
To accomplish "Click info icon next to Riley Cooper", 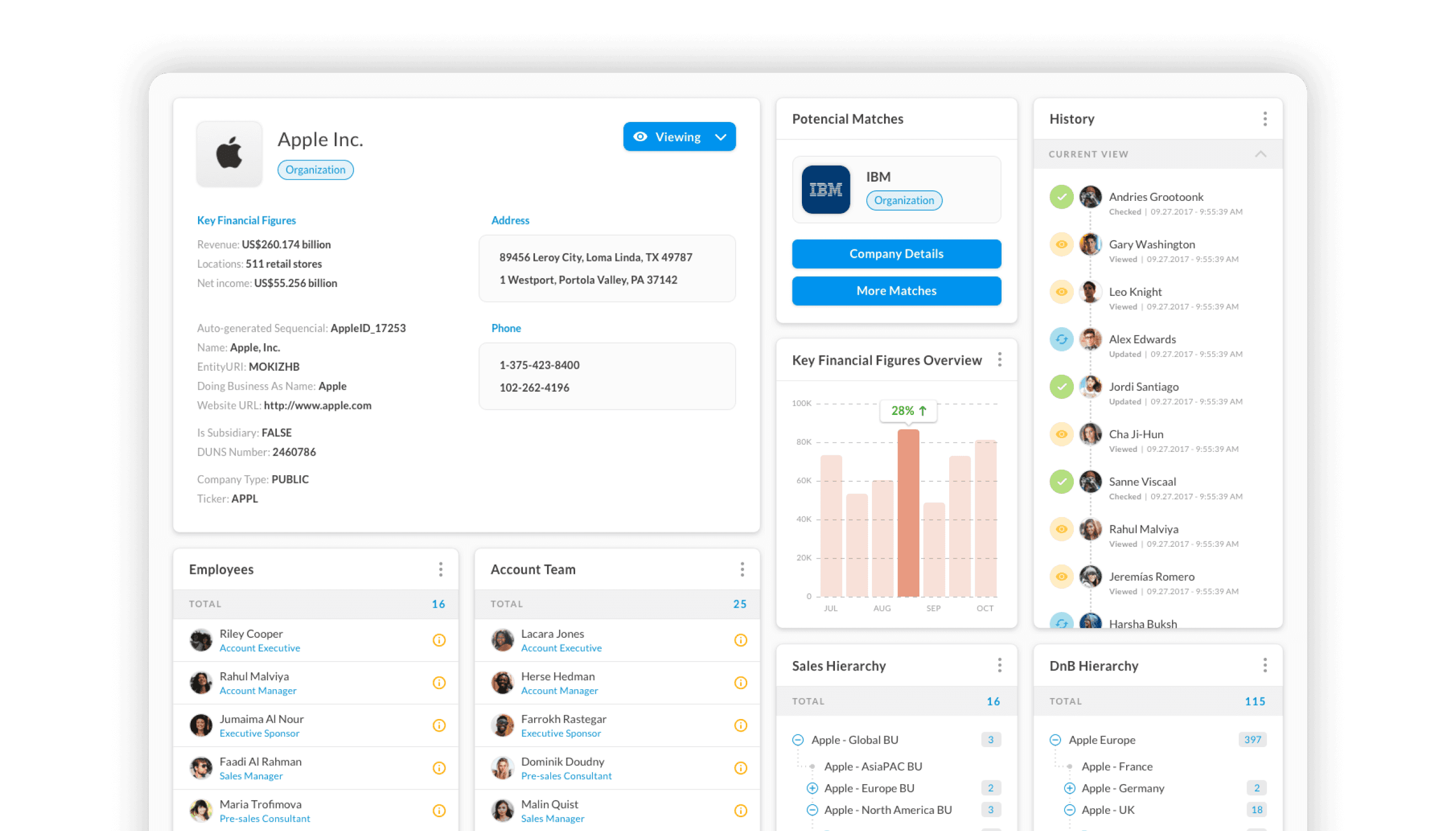I will click(x=438, y=641).
